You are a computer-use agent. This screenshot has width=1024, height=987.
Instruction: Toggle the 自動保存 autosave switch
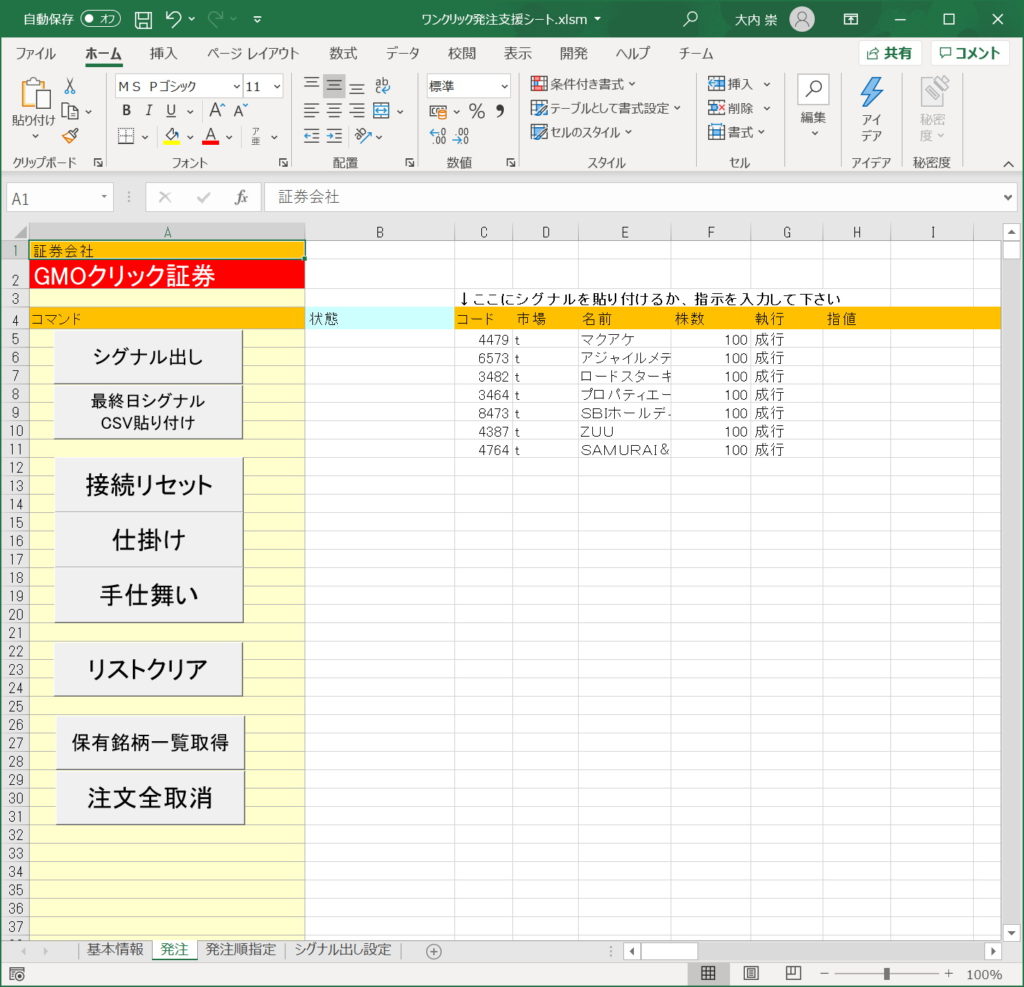(101, 19)
